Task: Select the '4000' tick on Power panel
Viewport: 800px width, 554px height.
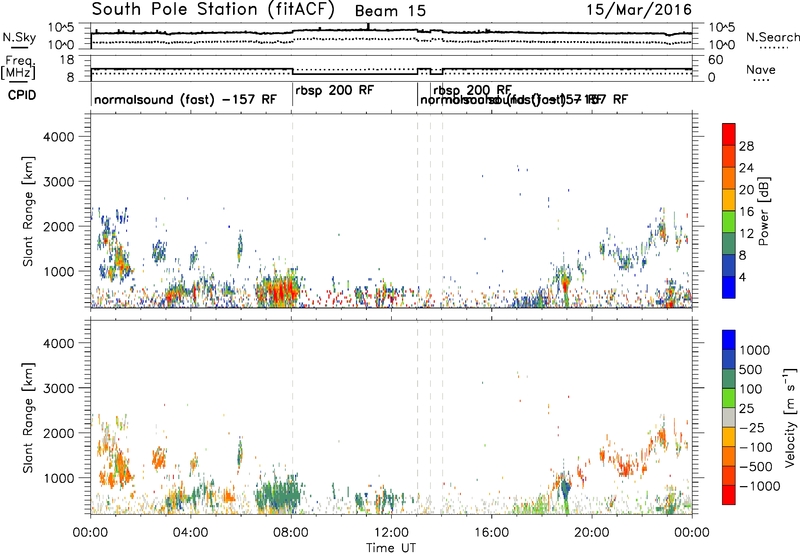Action: click(59, 137)
